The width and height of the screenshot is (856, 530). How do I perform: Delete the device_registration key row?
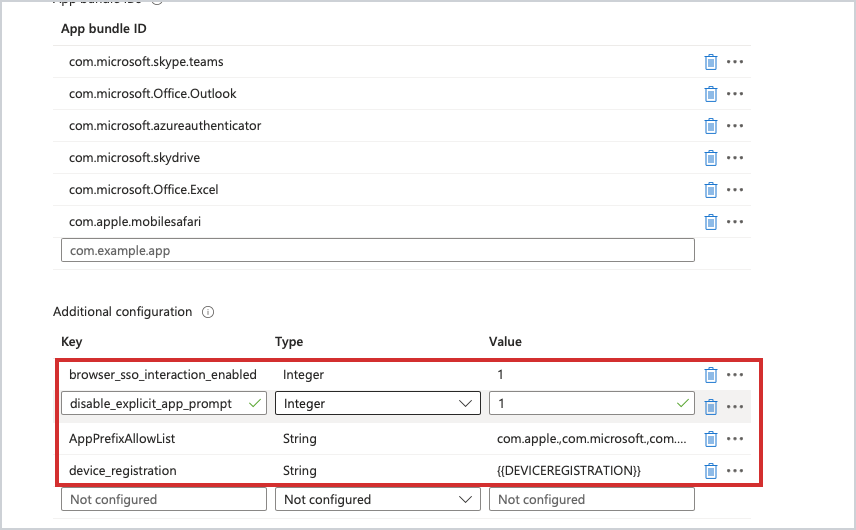710,471
